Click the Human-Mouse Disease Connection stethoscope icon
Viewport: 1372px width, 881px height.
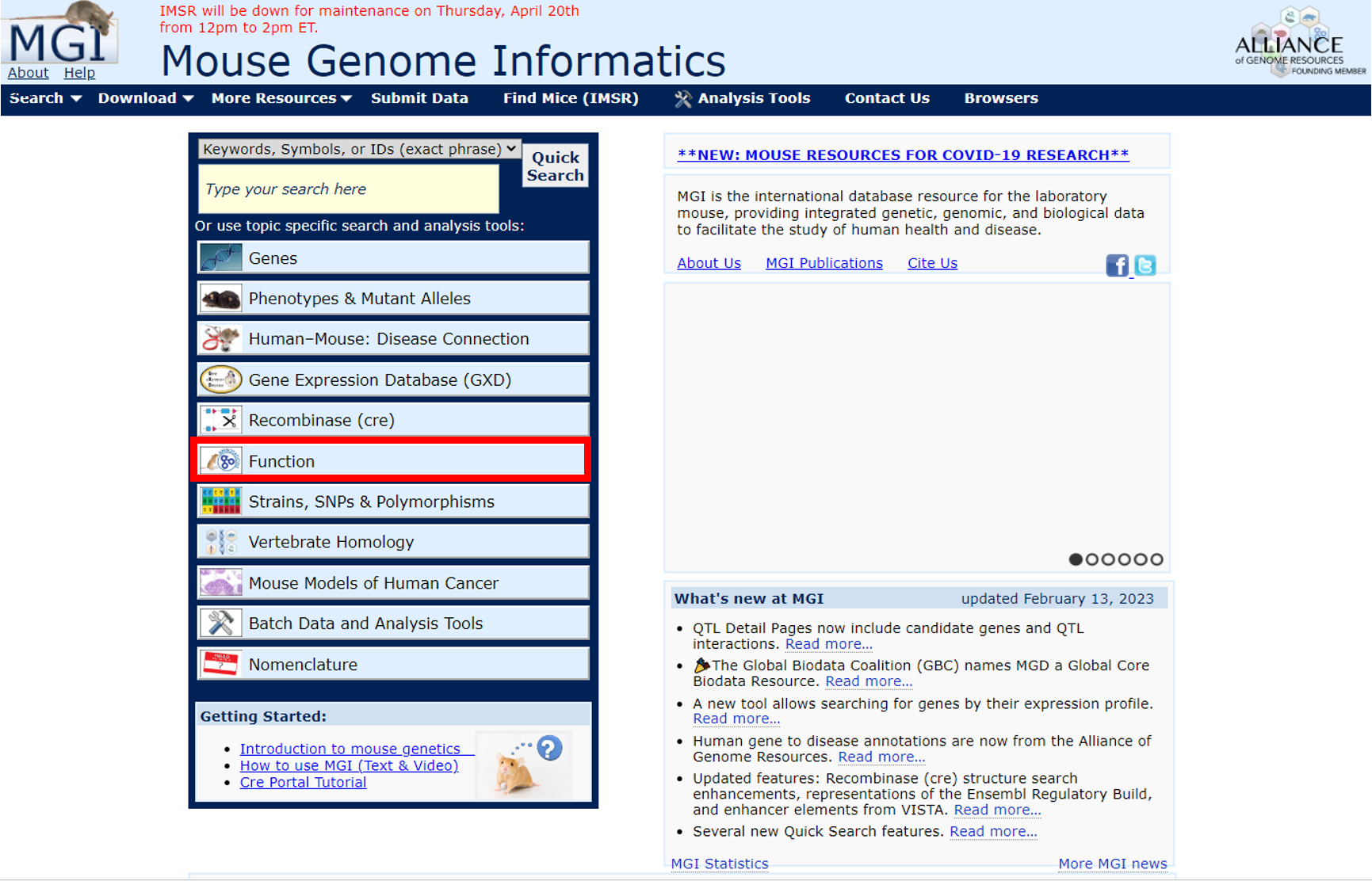click(220, 339)
